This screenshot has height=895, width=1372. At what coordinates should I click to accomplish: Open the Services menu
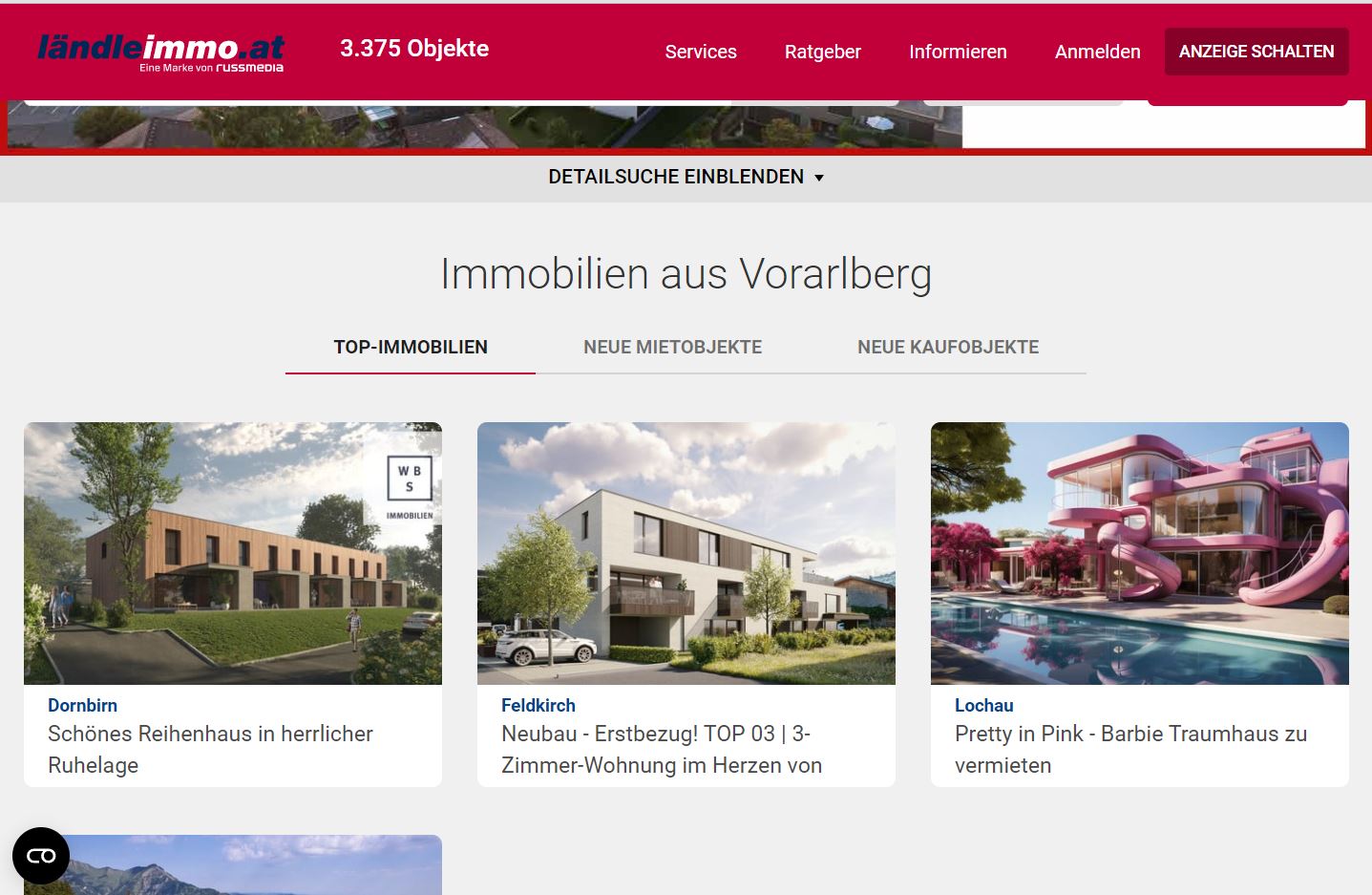(x=700, y=52)
